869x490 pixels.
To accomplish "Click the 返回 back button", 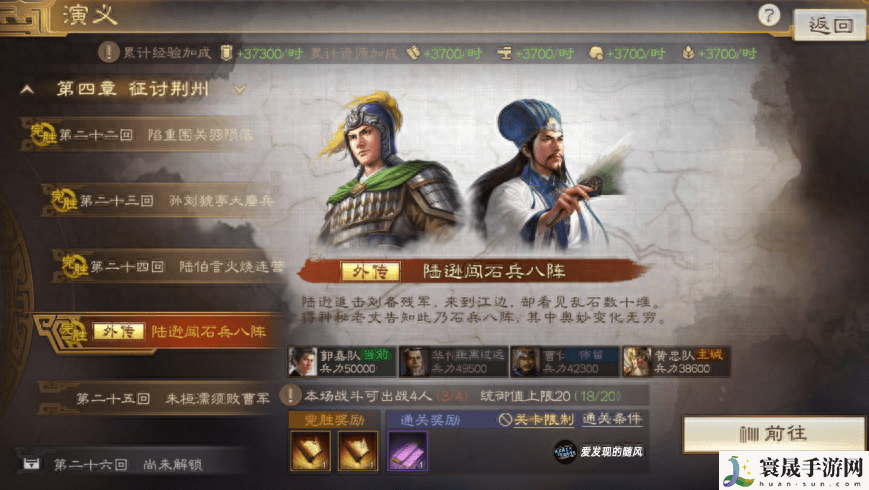I will [830, 25].
